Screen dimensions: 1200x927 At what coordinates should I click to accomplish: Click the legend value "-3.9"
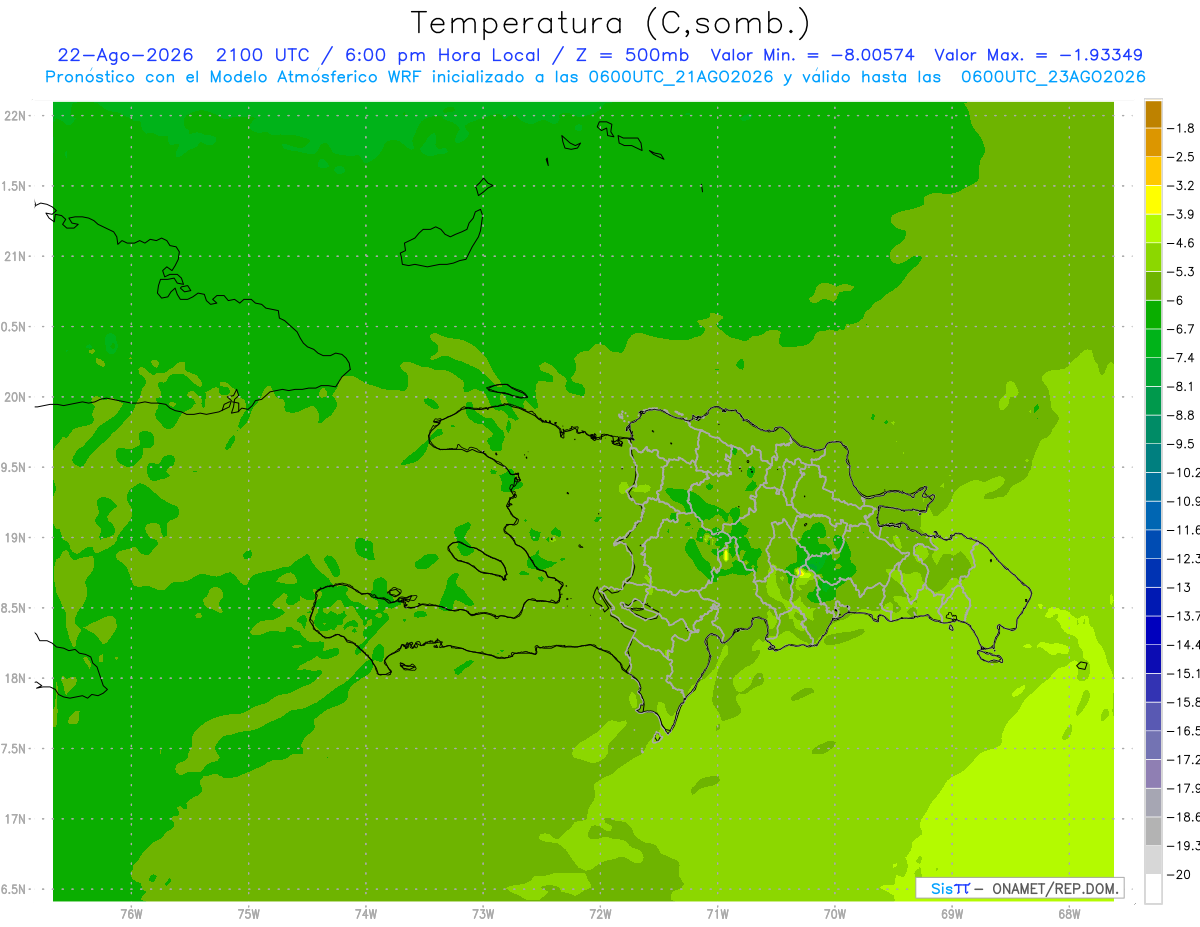pyautogui.click(x=1181, y=214)
